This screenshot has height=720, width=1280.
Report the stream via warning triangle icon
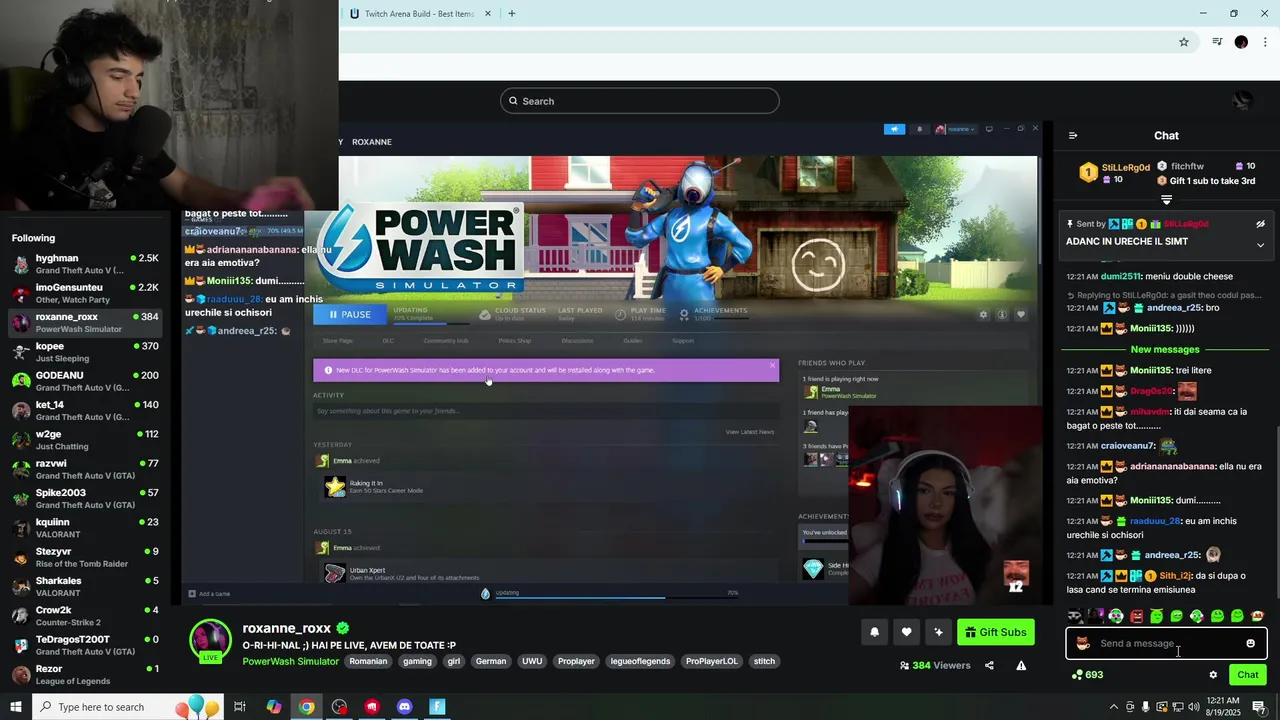1021,666
